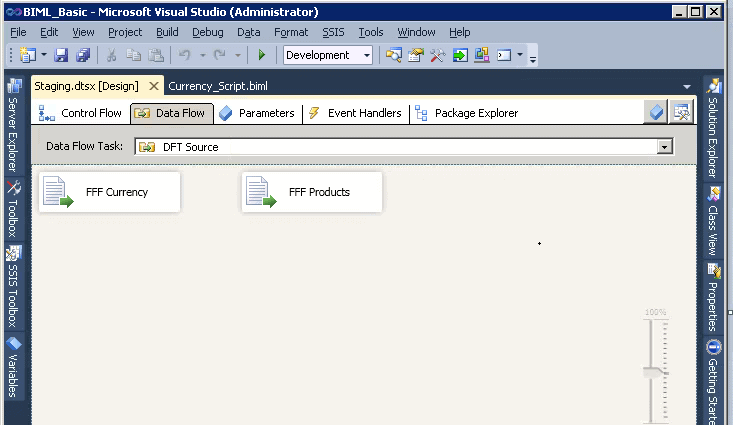
Task: Open the Tools menu
Action: (371, 32)
